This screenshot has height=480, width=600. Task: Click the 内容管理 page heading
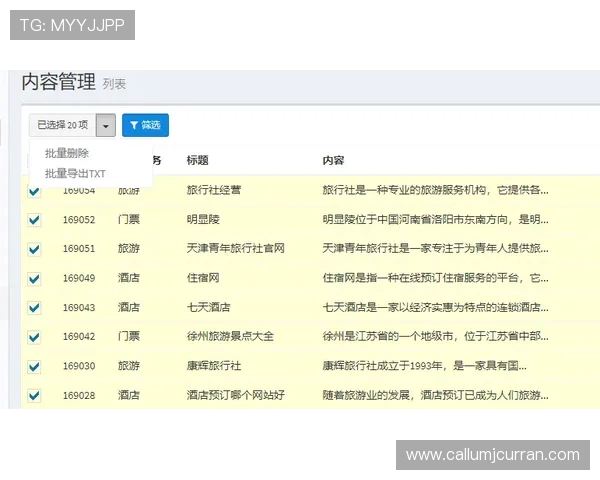coord(59,82)
